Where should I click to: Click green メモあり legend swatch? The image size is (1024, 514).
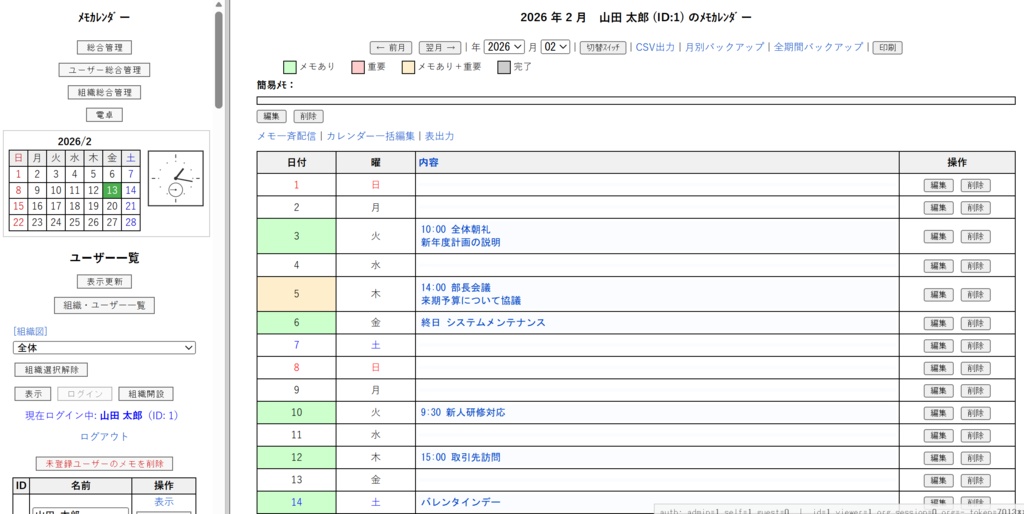(x=290, y=67)
